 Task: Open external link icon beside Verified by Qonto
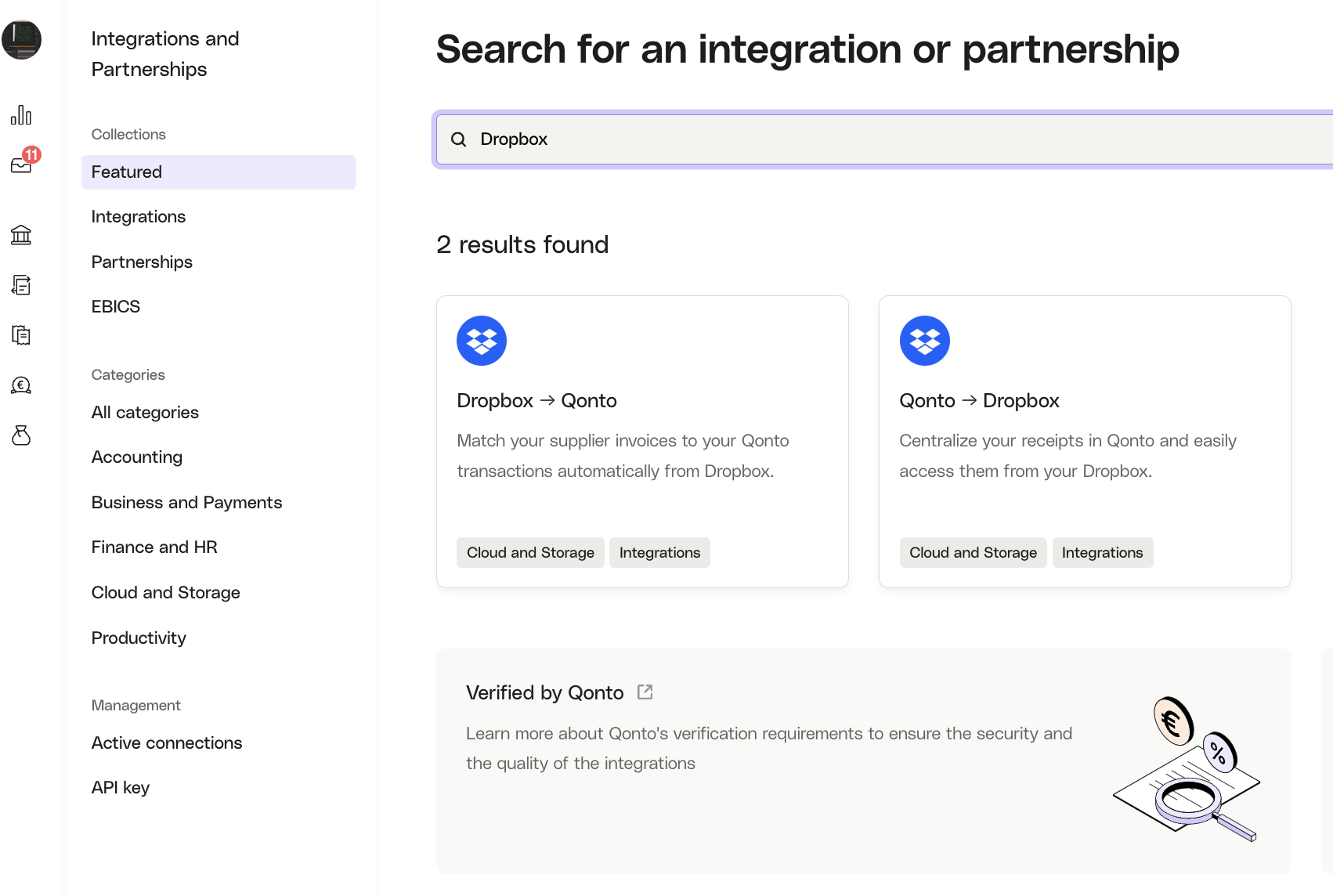point(645,692)
